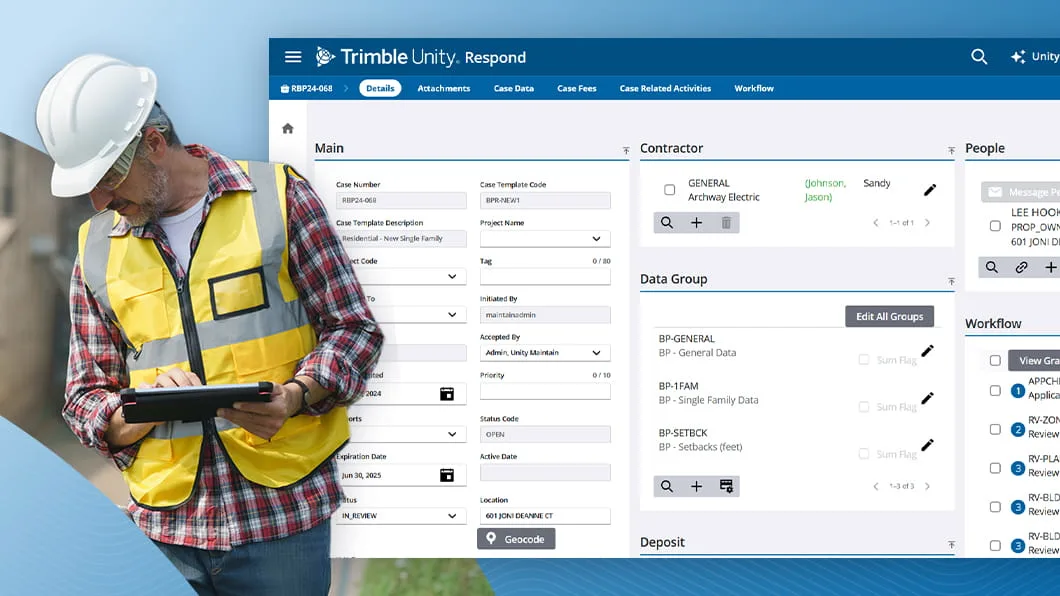The width and height of the screenshot is (1060, 596).
Task: Open the hamburger navigation menu
Action: [293, 57]
